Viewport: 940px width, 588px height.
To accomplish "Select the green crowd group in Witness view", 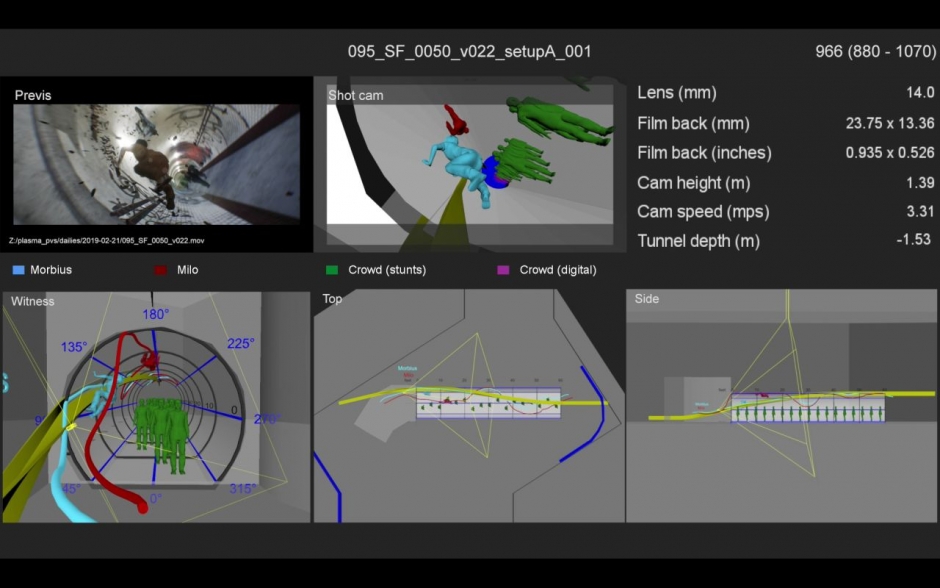I will tap(162, 433).
